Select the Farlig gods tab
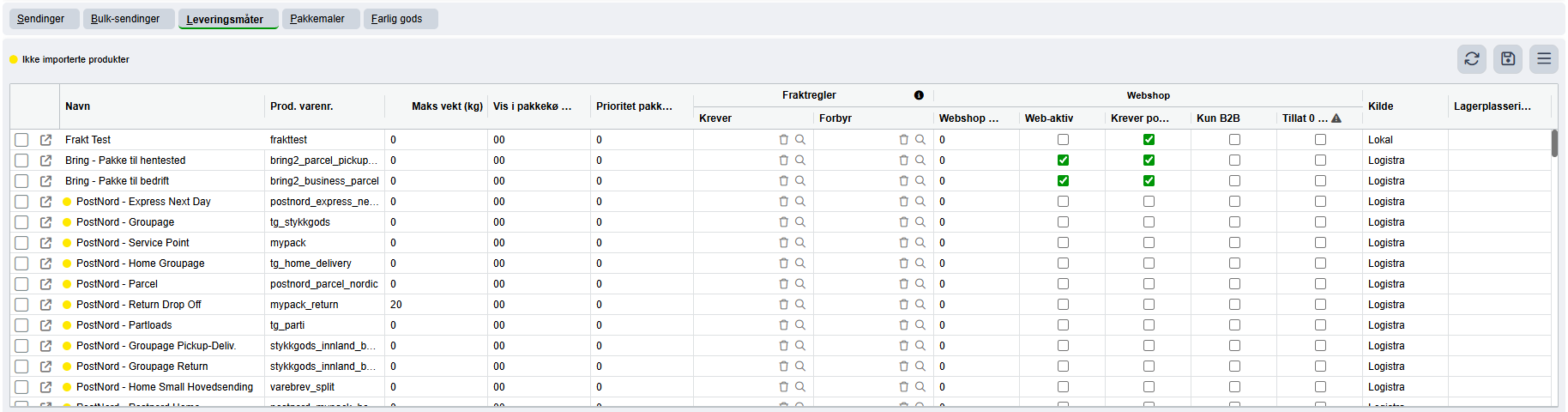This screenshot has height=412, width=1568. pos(396,19)
